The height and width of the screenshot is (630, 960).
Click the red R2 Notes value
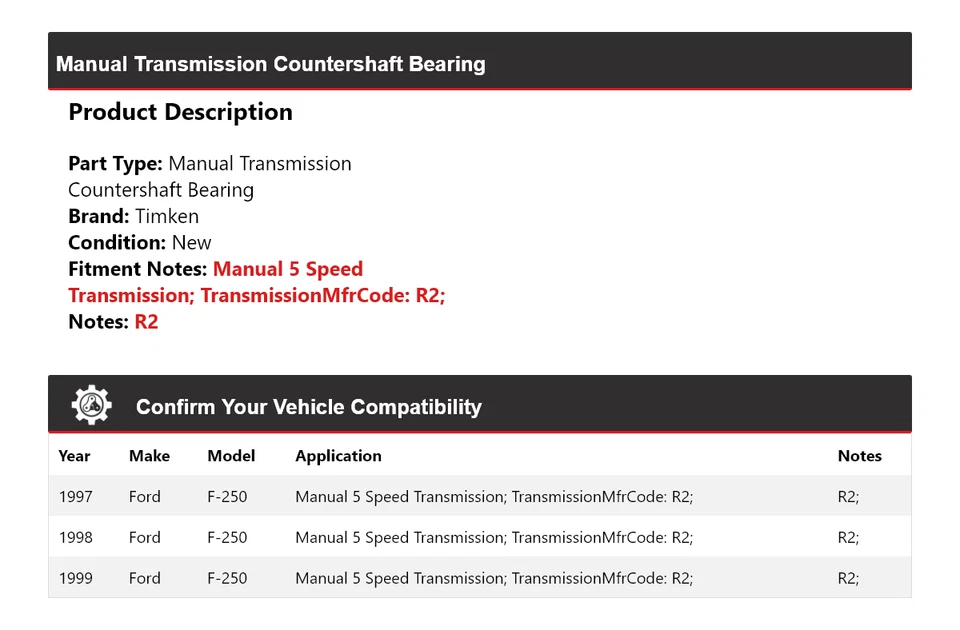tap(146, 322)
